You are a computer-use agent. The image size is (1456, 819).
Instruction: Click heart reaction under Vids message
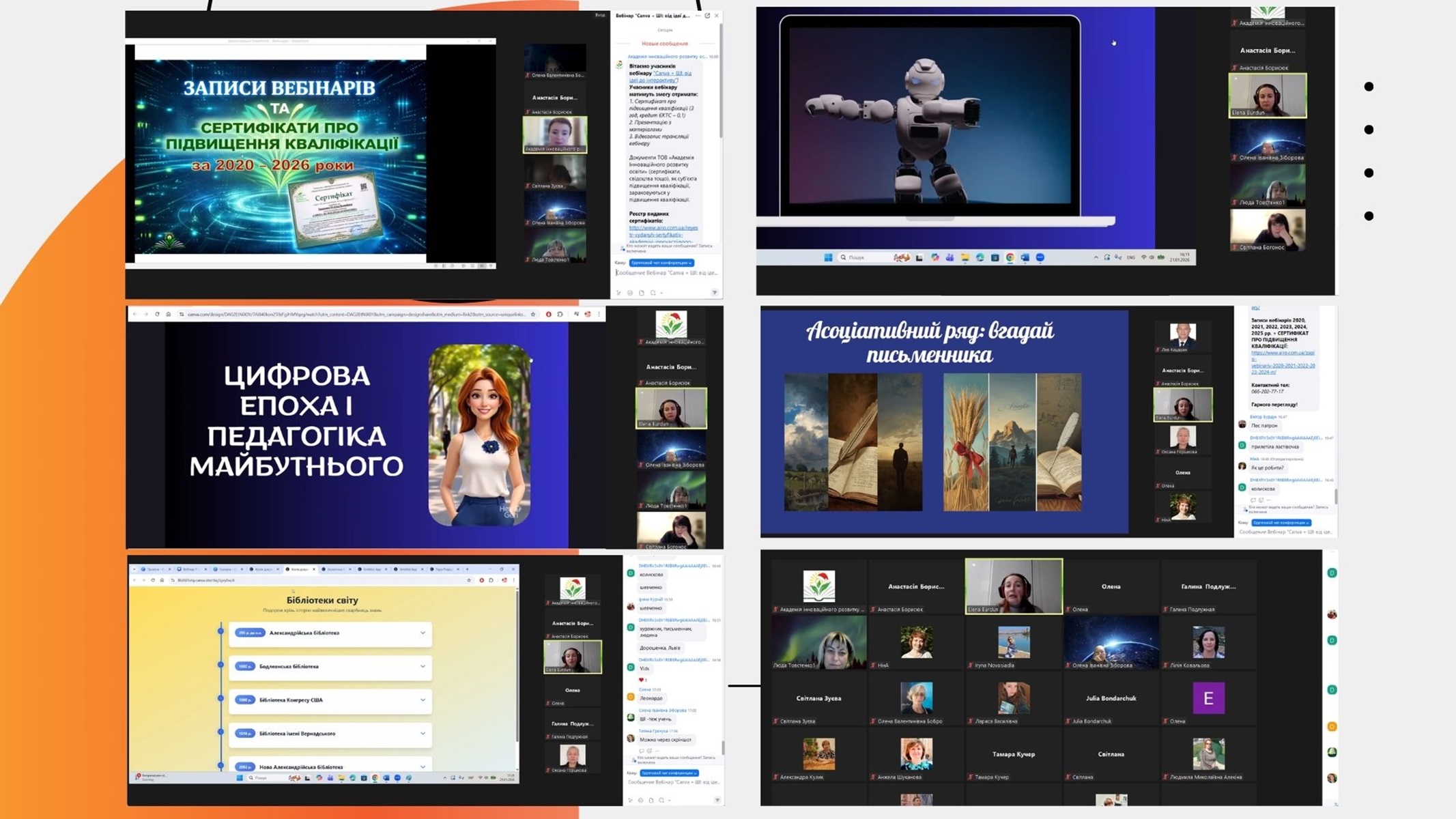coord(642,680)
